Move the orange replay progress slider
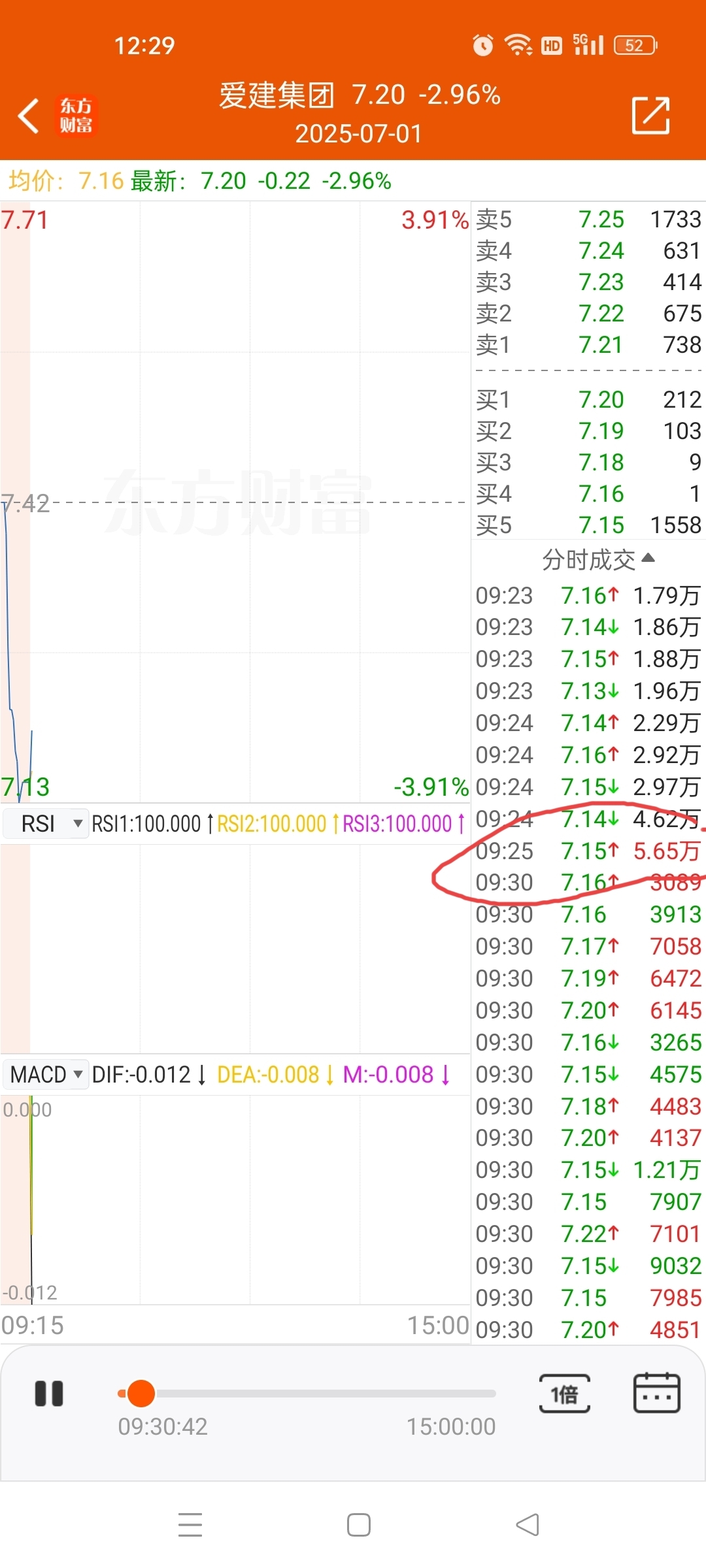The image size is (706, 1568). 141,1393
